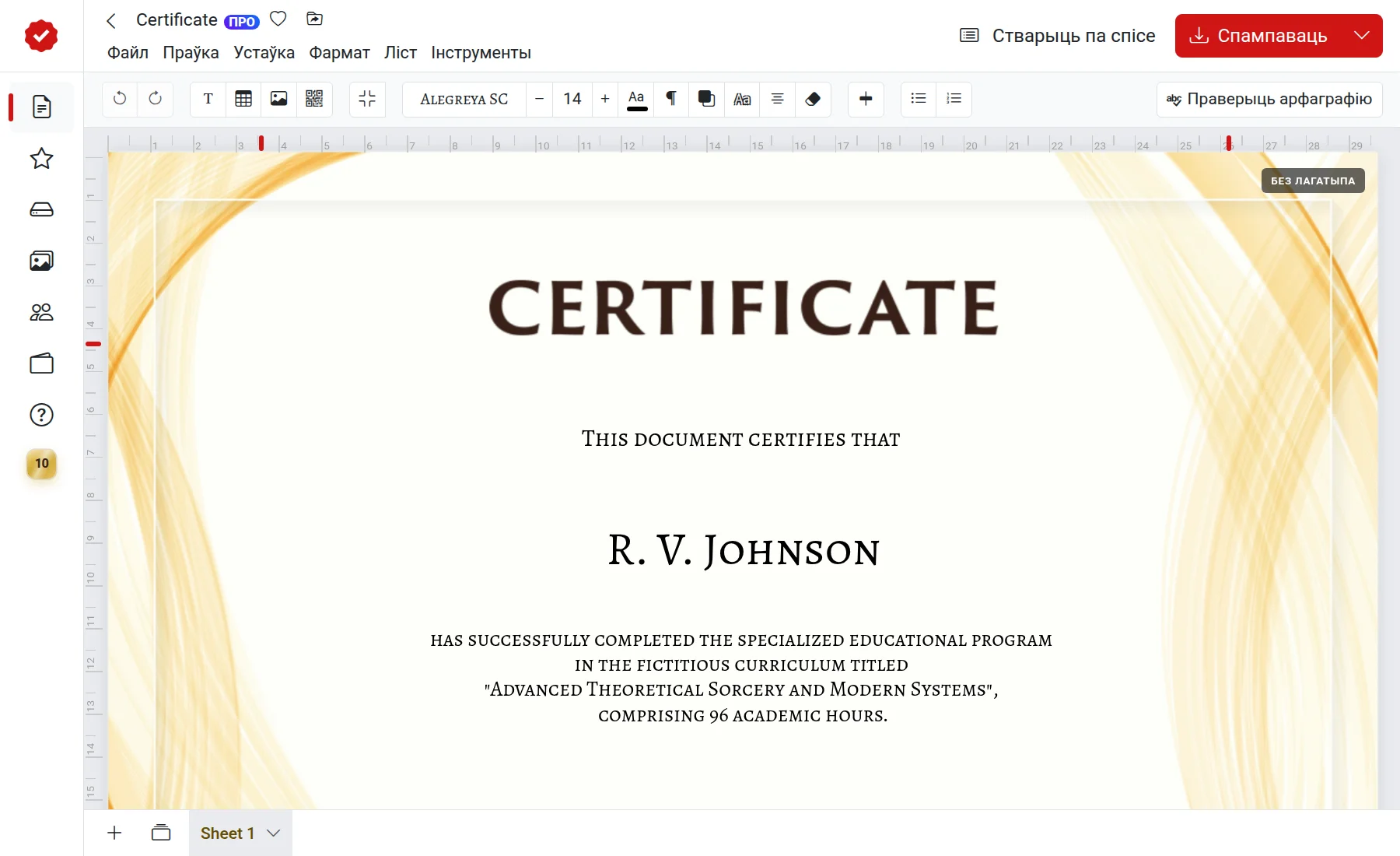Open the paragraph mark formatting tool

671,99
